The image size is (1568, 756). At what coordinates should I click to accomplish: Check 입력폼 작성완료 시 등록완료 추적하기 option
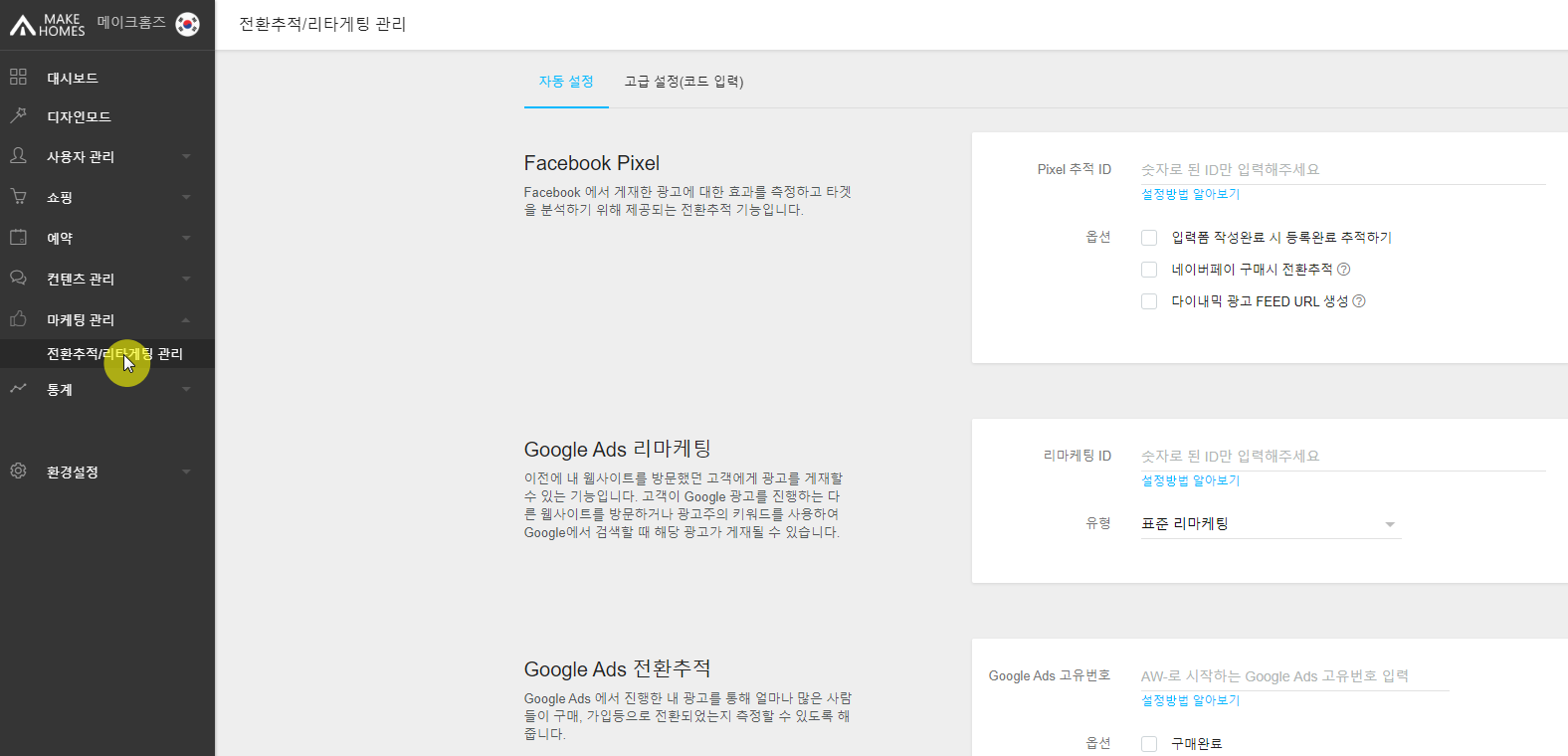tap(1149, 238)
